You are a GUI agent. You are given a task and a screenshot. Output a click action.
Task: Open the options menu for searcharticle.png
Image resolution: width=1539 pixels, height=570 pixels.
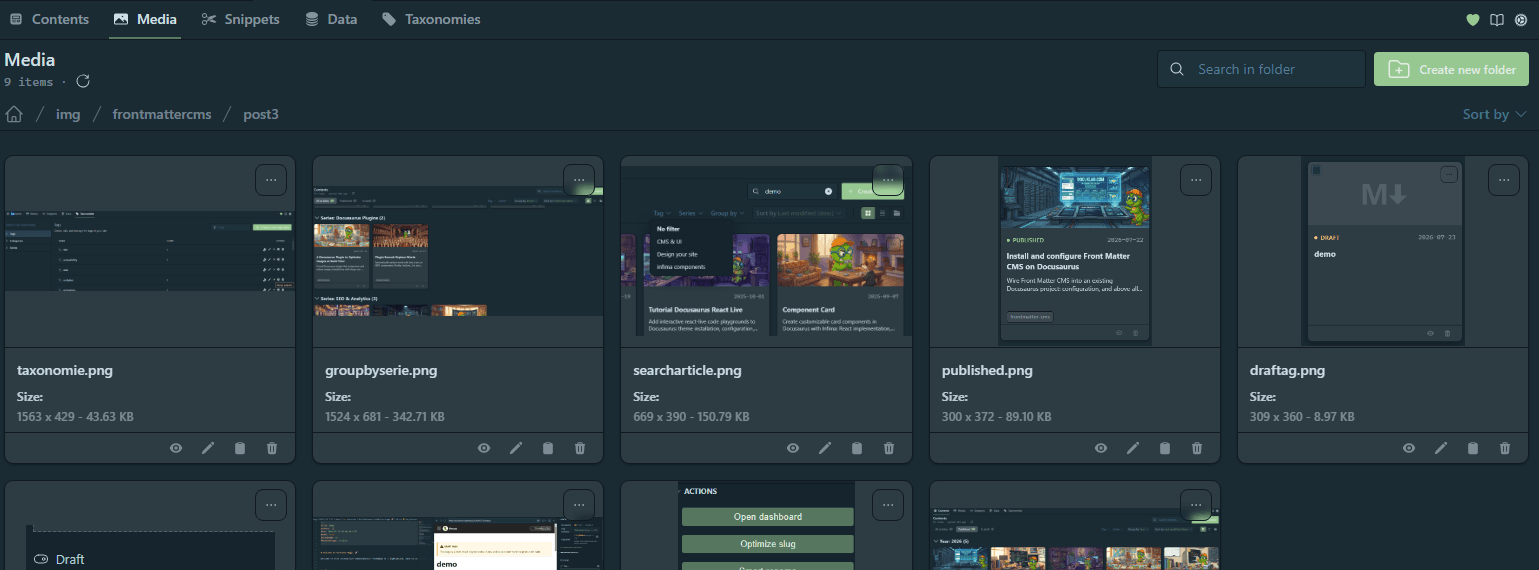tap(888, 180)
